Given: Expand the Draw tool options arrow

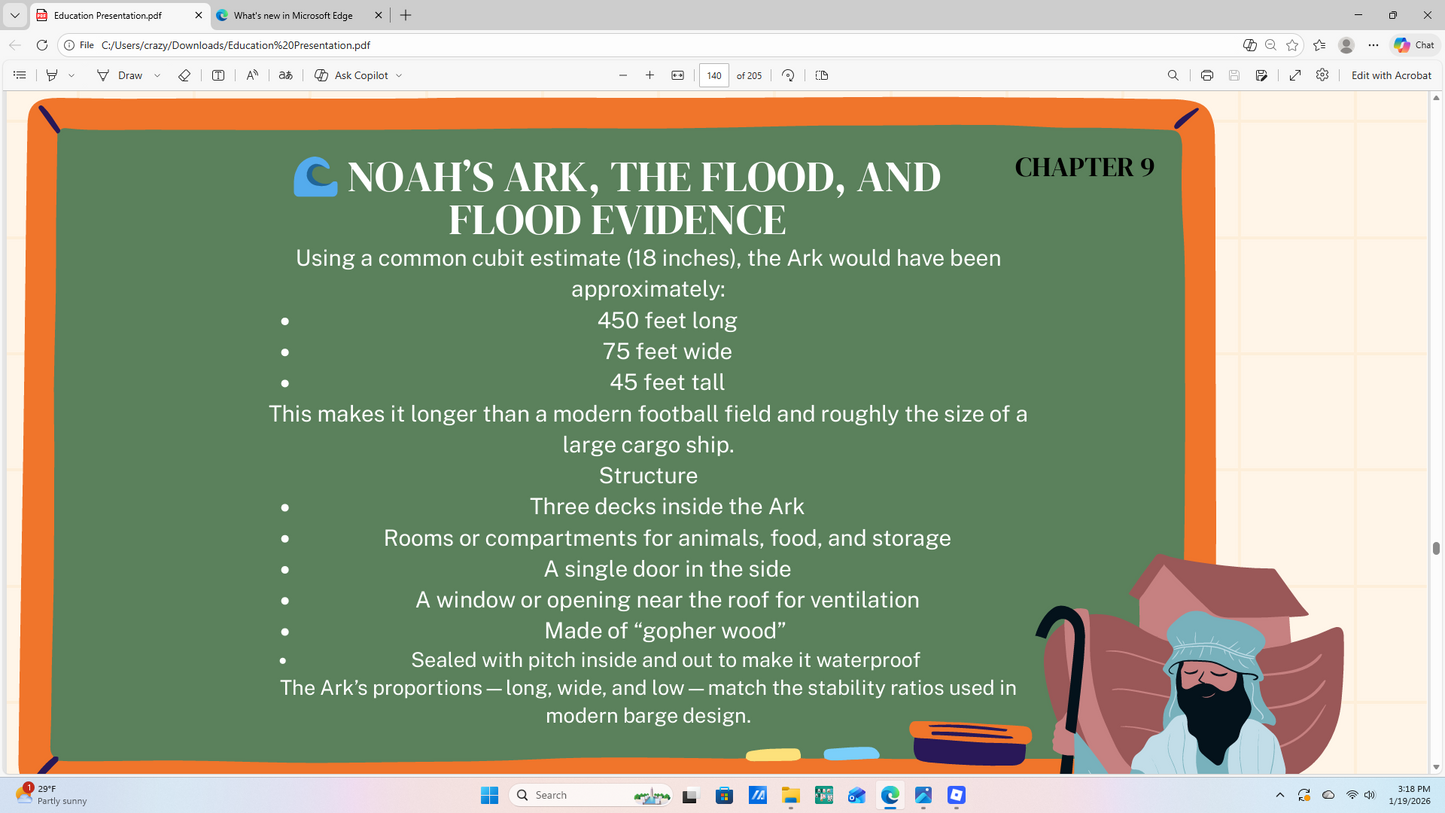Looking at the screenshot, I should 157,75.
